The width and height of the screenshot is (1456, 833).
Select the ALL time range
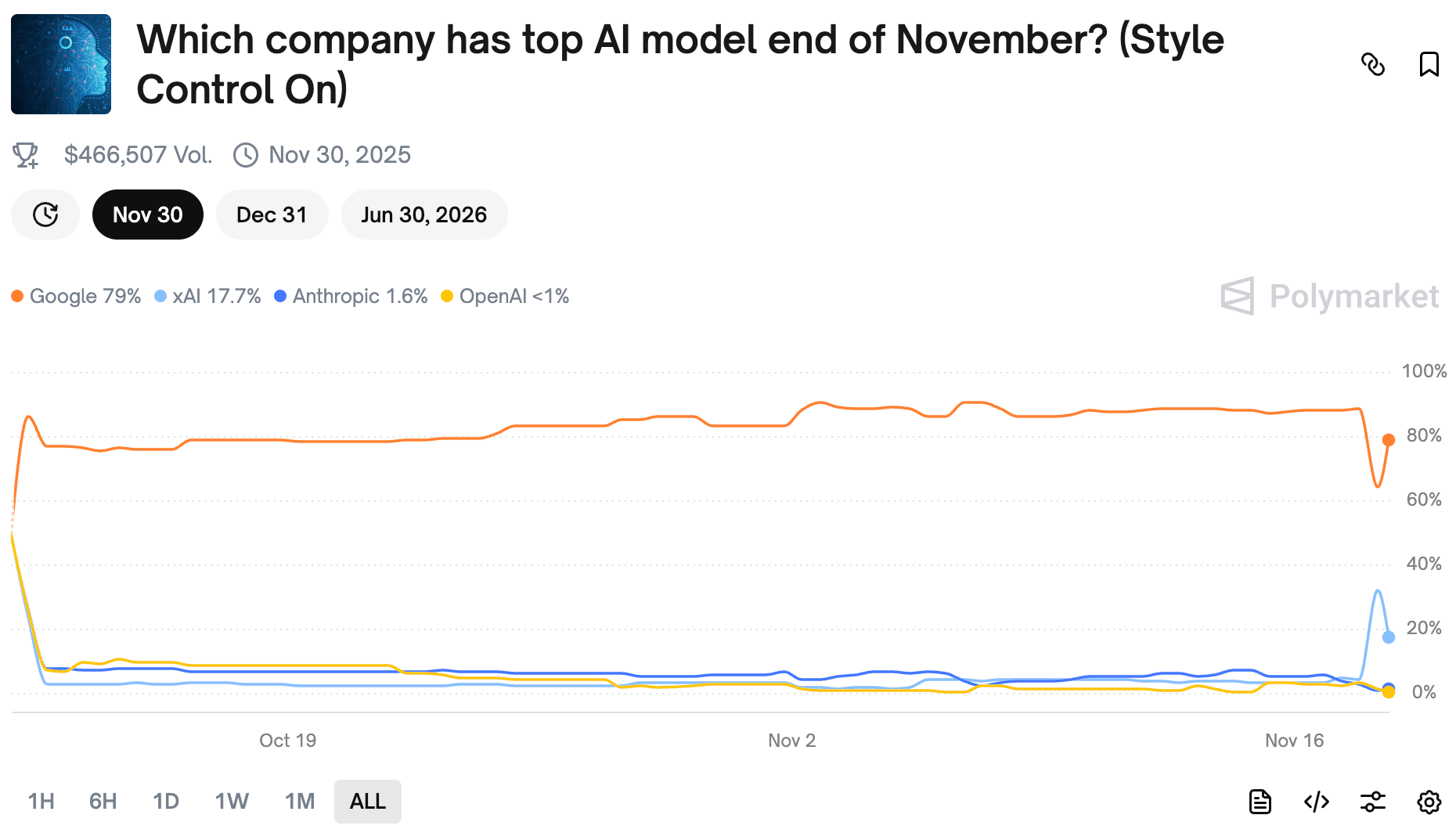(368, 802)
